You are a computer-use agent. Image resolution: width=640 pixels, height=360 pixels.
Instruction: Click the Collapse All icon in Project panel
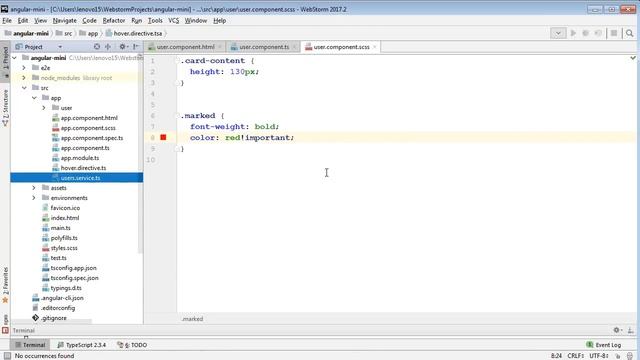tap(108, 47)
